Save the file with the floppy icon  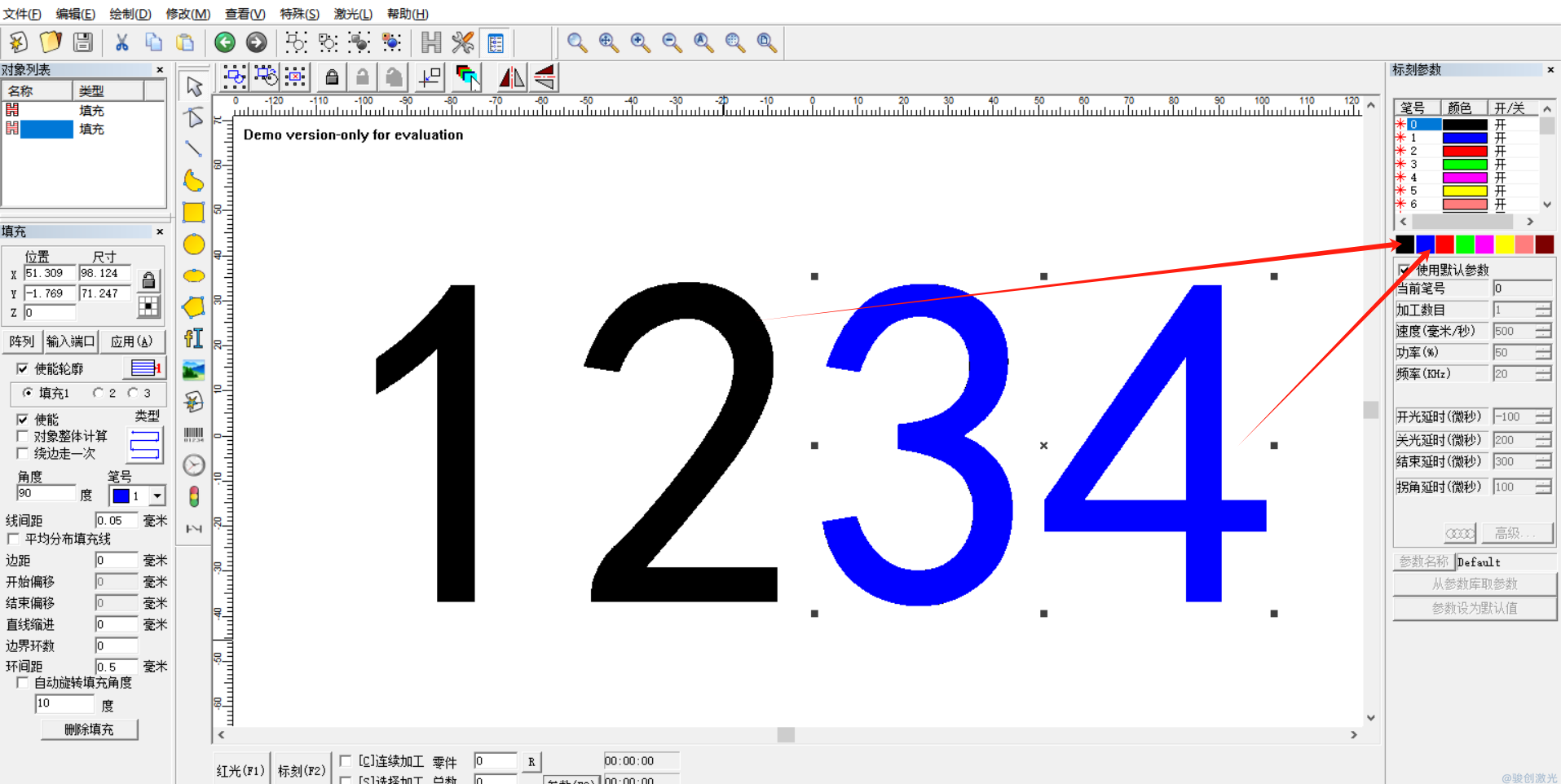[82, 42]
